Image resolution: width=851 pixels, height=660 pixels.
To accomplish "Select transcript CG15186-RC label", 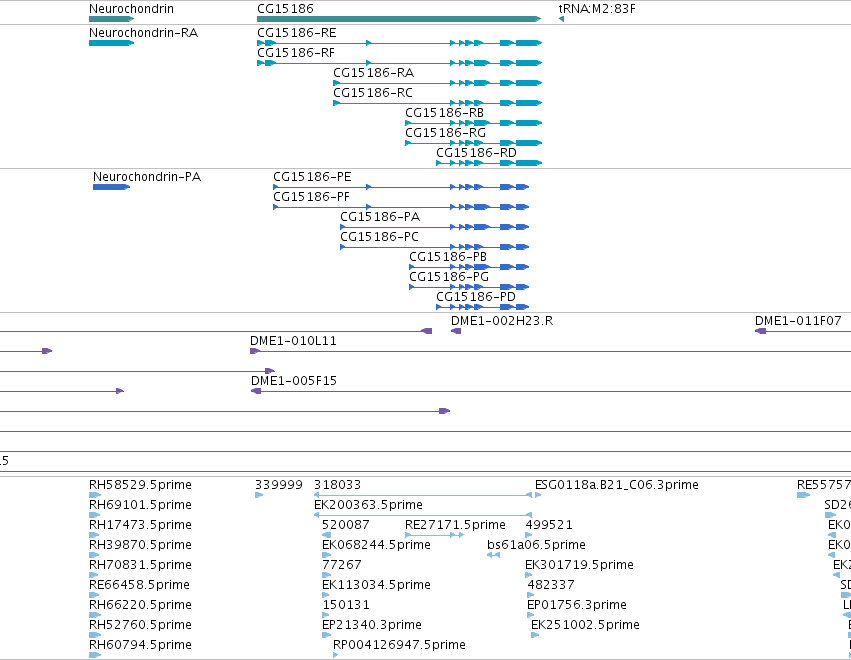I will pyautogui.click(x=373, y=93).
